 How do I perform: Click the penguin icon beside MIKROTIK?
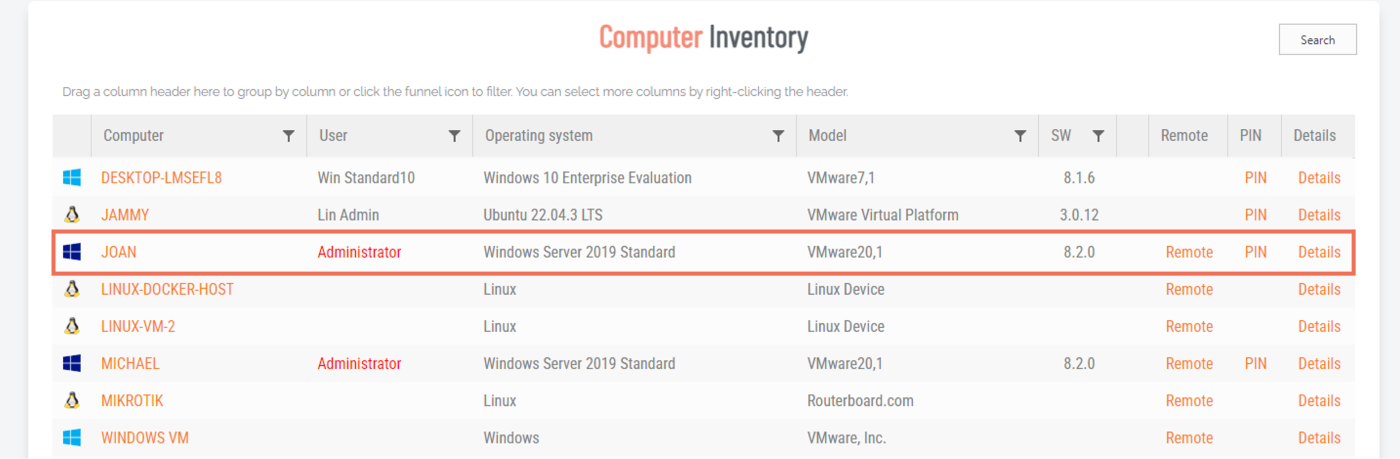(x=72, y=400)
